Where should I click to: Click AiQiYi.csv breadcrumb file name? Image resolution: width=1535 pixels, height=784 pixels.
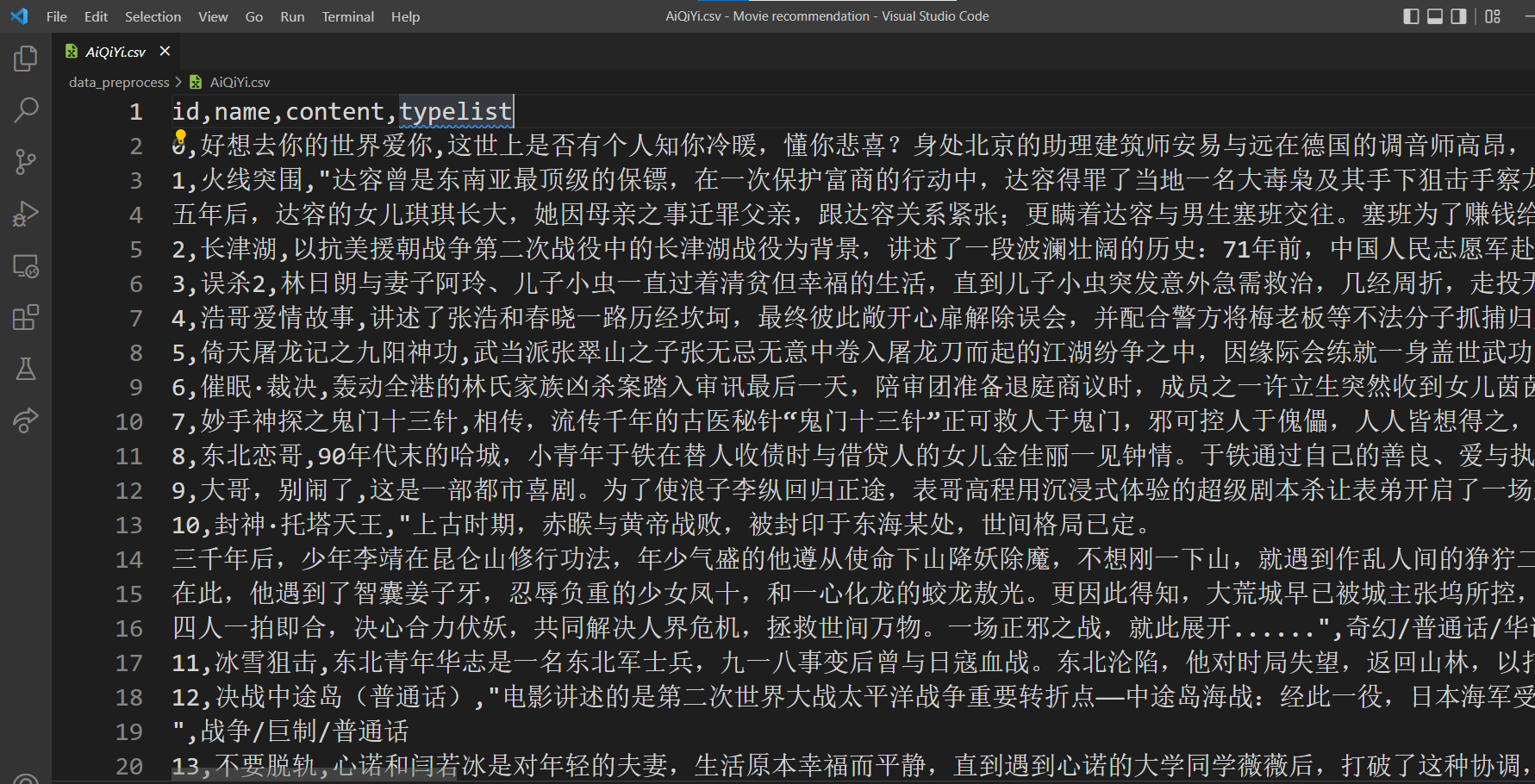(240, 82)
